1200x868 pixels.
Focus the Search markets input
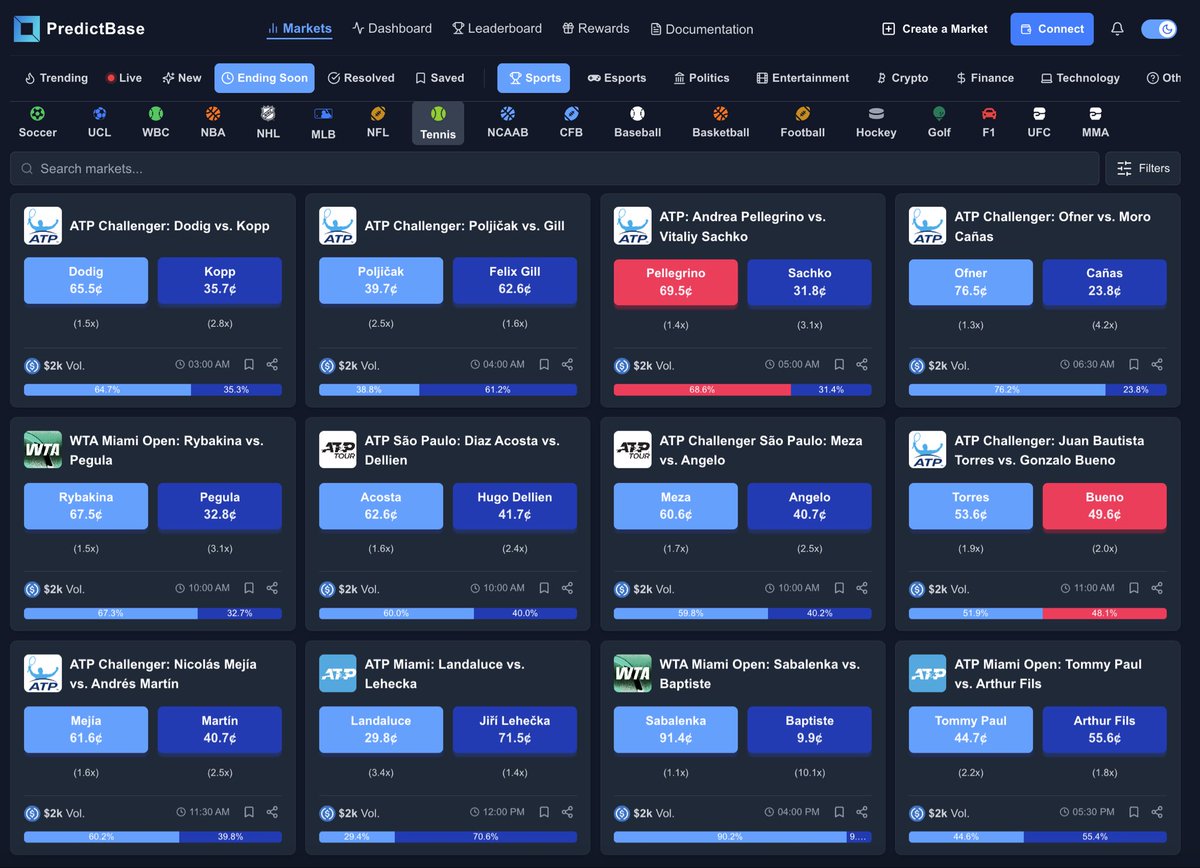(x=555, y=168)
